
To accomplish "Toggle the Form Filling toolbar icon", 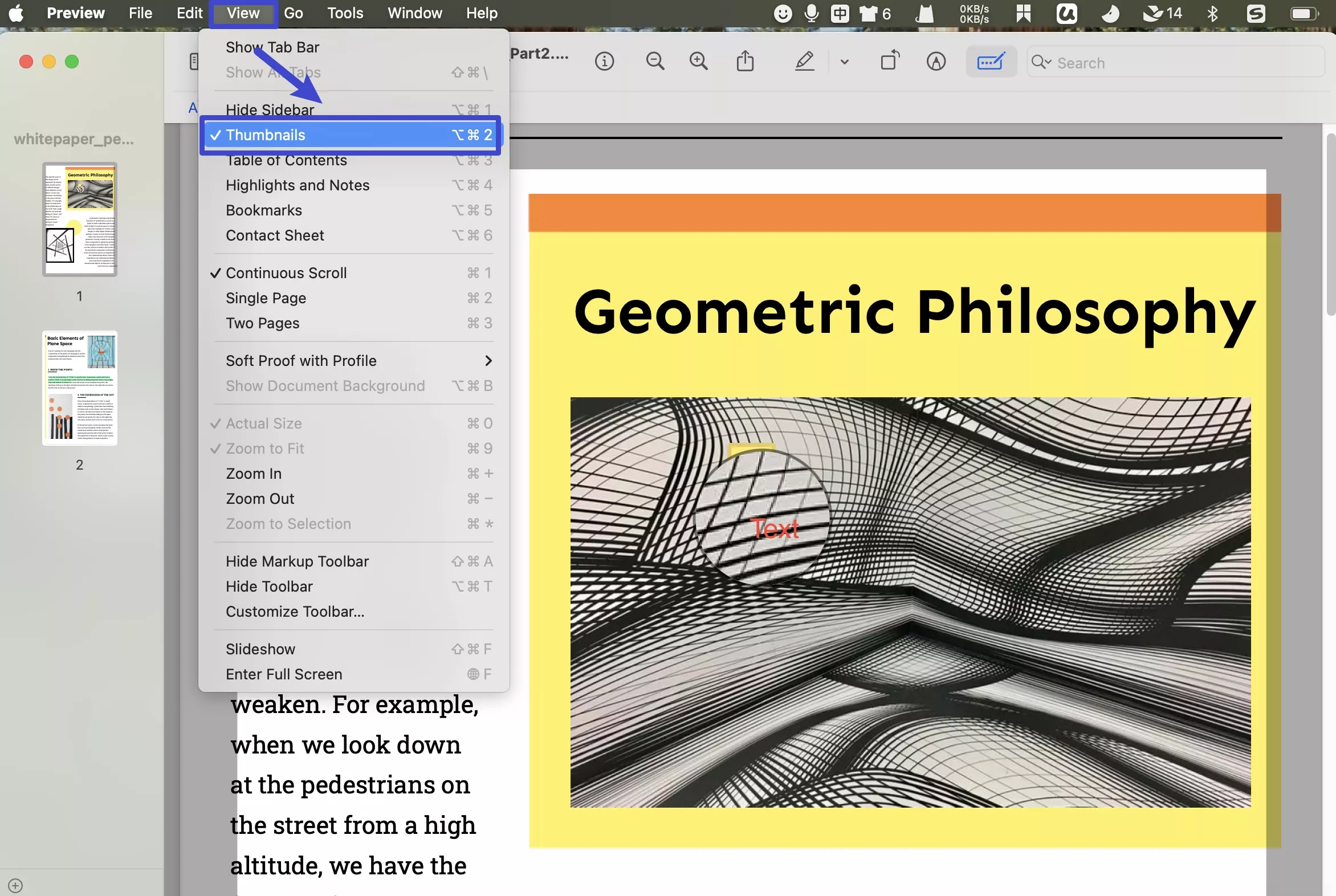I will (990, 61).
